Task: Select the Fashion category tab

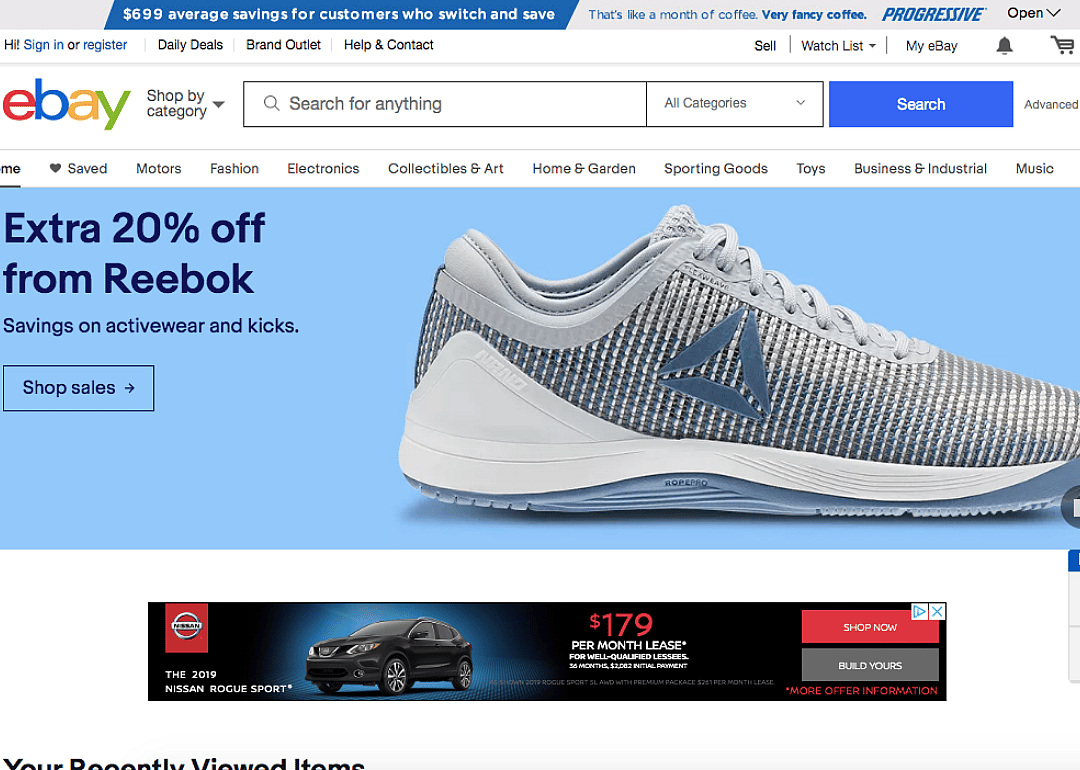Action: click(x=234, y=168)
